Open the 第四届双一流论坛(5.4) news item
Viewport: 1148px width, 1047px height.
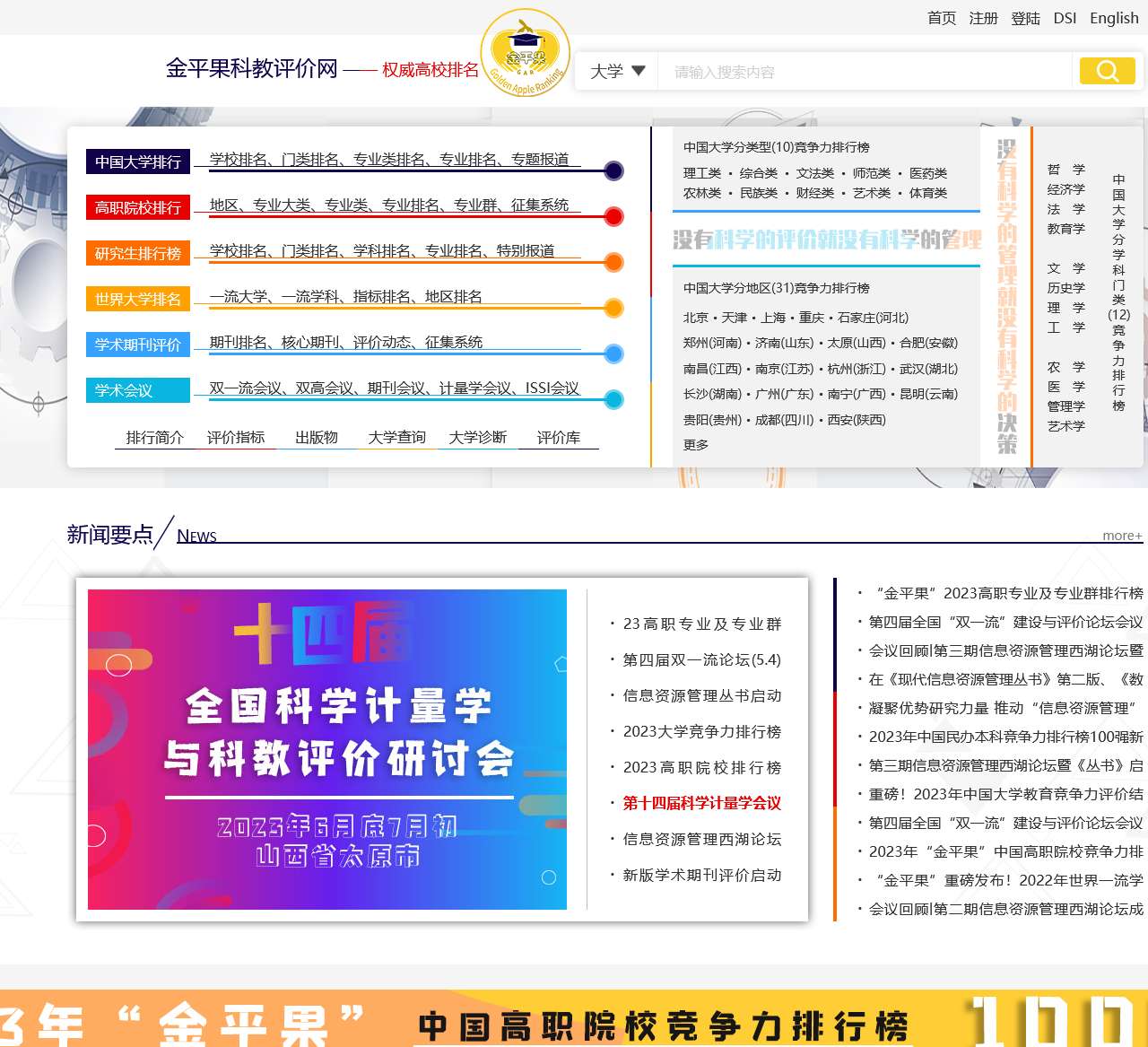coord(702,659)
